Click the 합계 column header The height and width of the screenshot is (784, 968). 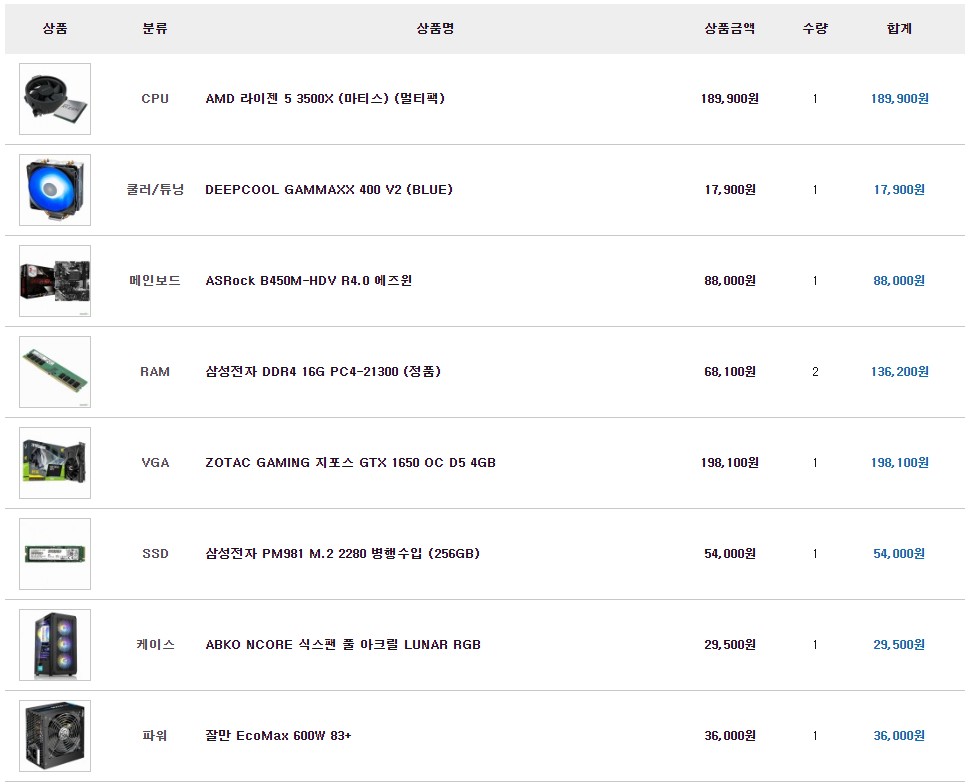pos(899,29)
